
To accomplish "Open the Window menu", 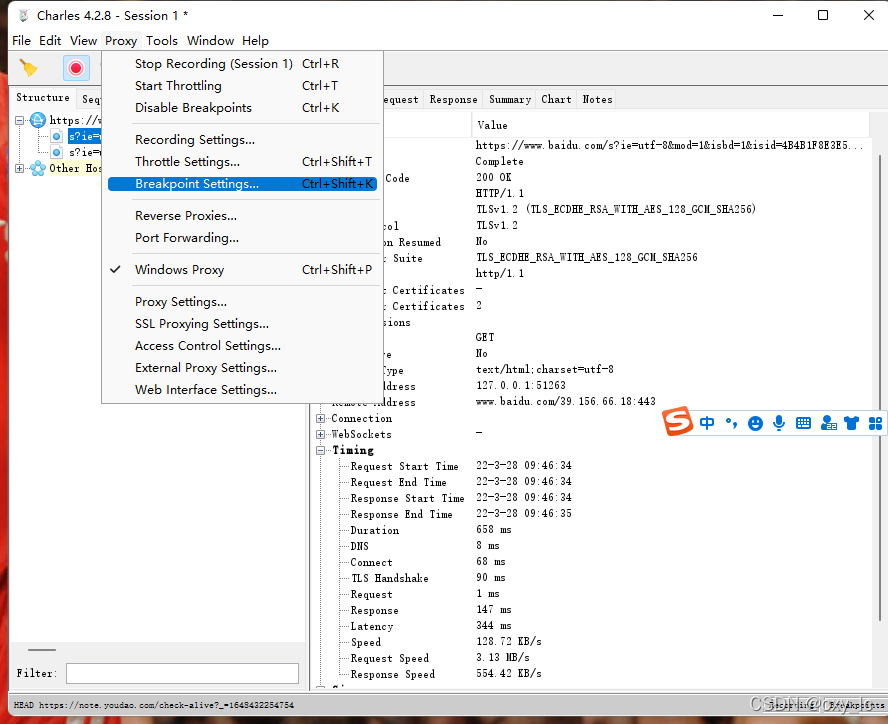I will point(210,41).
